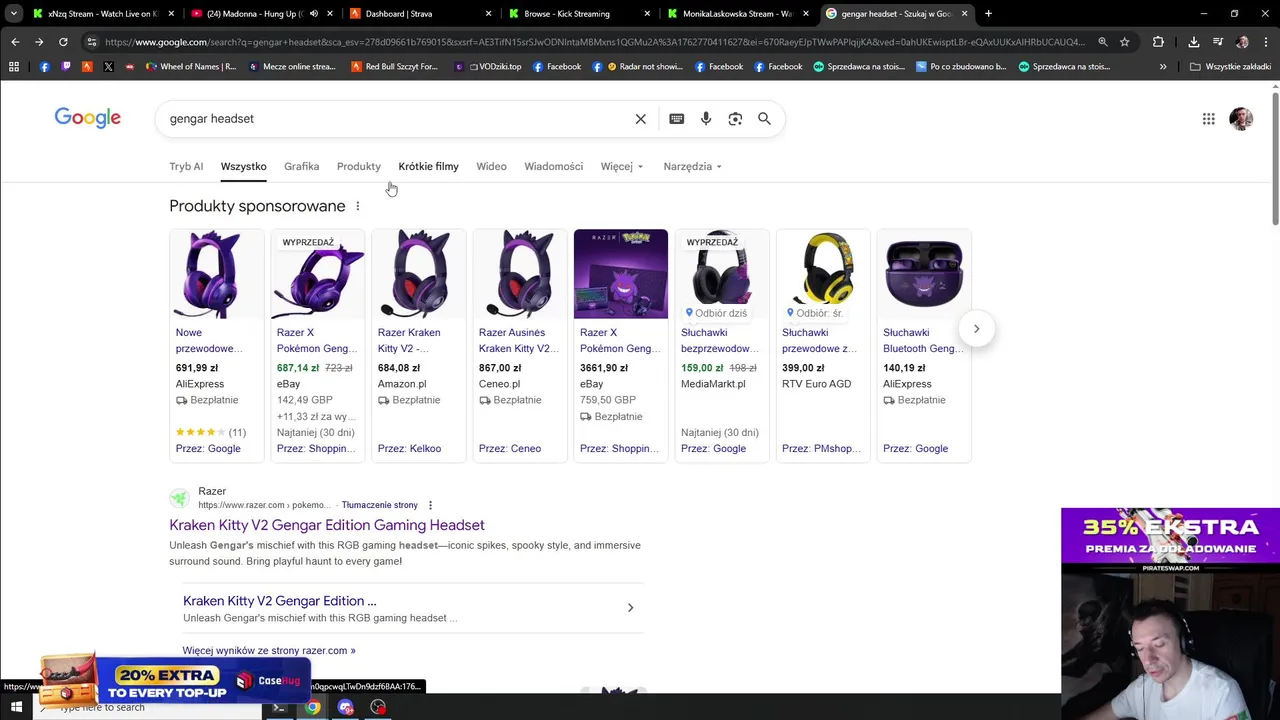Screen dimensions: 1280x720
Task: Start voice search with microphone icon
Action: [706, 119]
